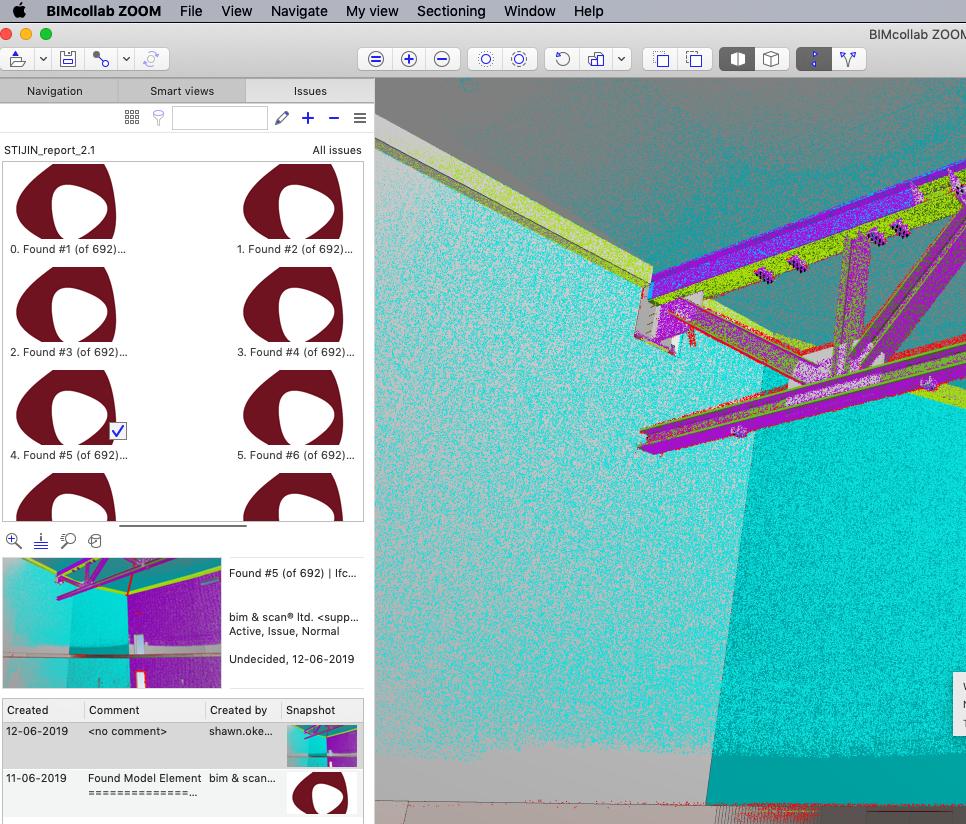Click the All issues label

click(336, 150)
